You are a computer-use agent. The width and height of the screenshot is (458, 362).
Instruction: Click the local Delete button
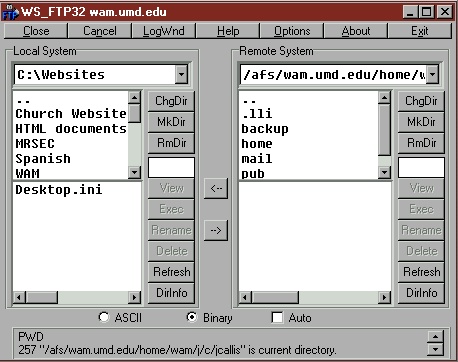(x=171, y=251)
